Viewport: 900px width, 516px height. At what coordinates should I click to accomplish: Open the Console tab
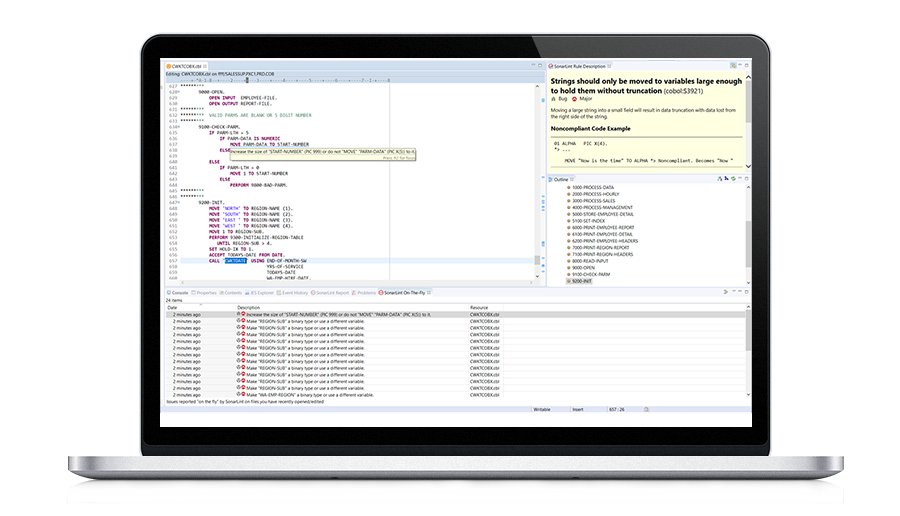coord(176,292)
